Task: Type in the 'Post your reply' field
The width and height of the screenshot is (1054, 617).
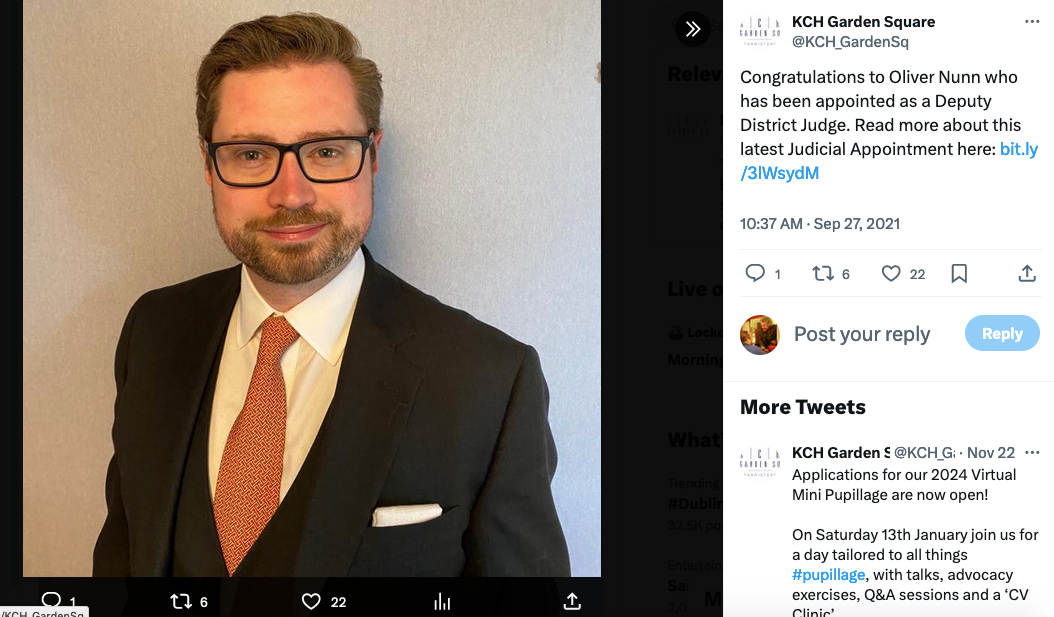Action: [862, 334]
